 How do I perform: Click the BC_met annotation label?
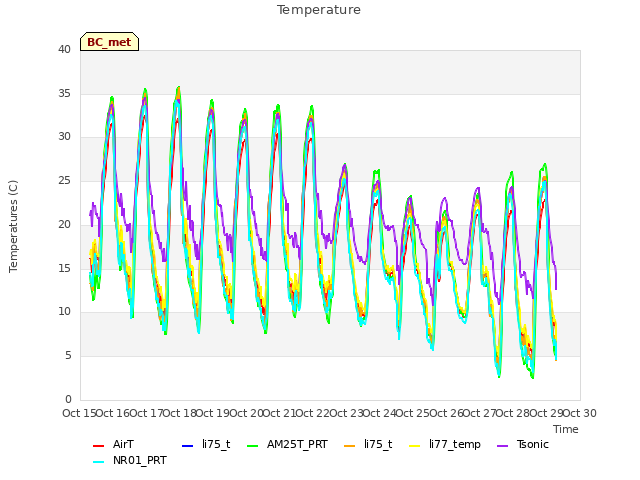click(x=109, y=42)
